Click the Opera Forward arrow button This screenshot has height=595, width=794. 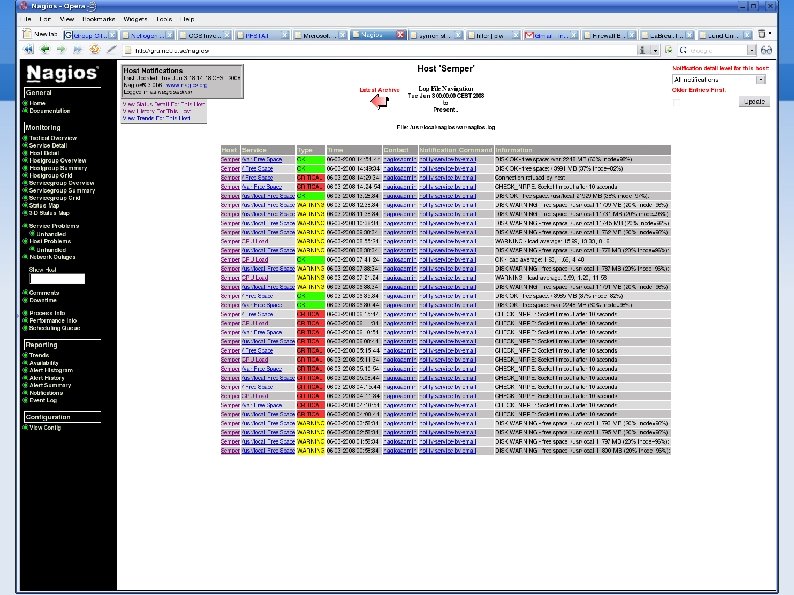pyautogui.click(x=61, y=50)
